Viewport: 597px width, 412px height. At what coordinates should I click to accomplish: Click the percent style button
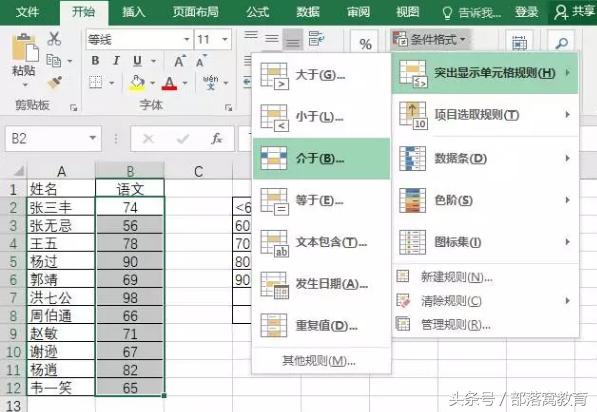point(366,44)
